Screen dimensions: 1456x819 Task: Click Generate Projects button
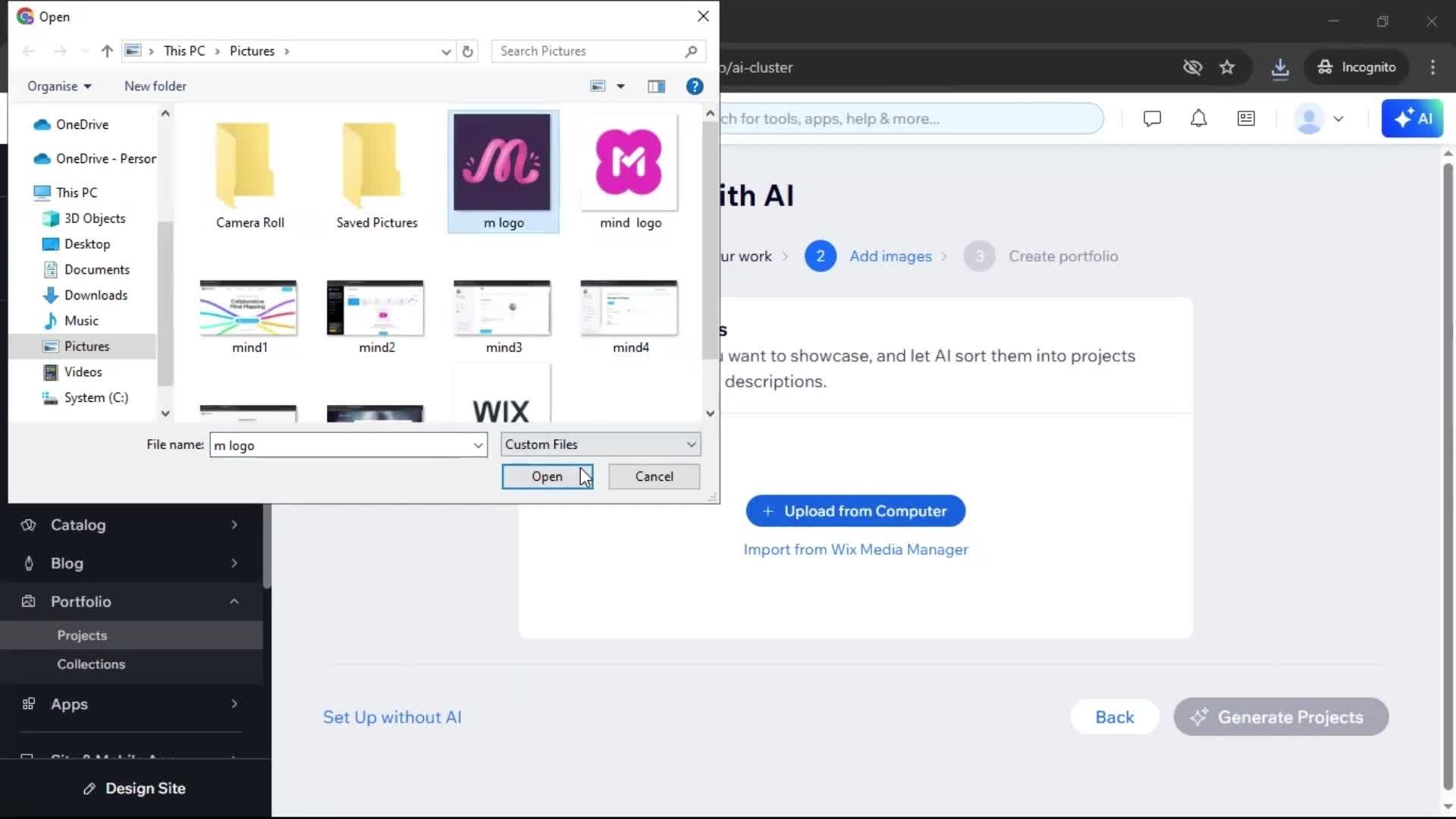[1281, 717]
